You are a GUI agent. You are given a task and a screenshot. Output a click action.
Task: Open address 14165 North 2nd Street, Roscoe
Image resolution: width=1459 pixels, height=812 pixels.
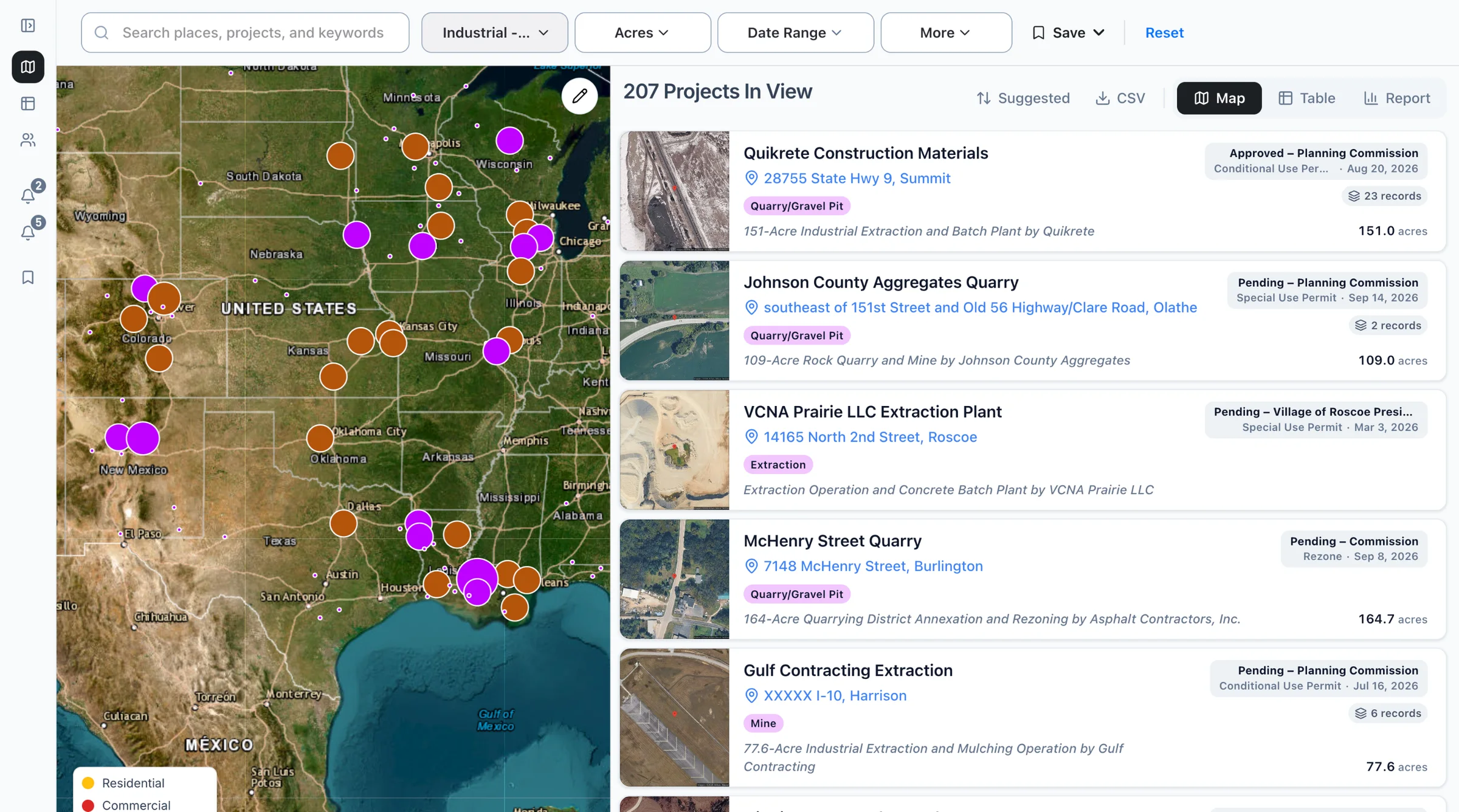[x=870, y=436]
